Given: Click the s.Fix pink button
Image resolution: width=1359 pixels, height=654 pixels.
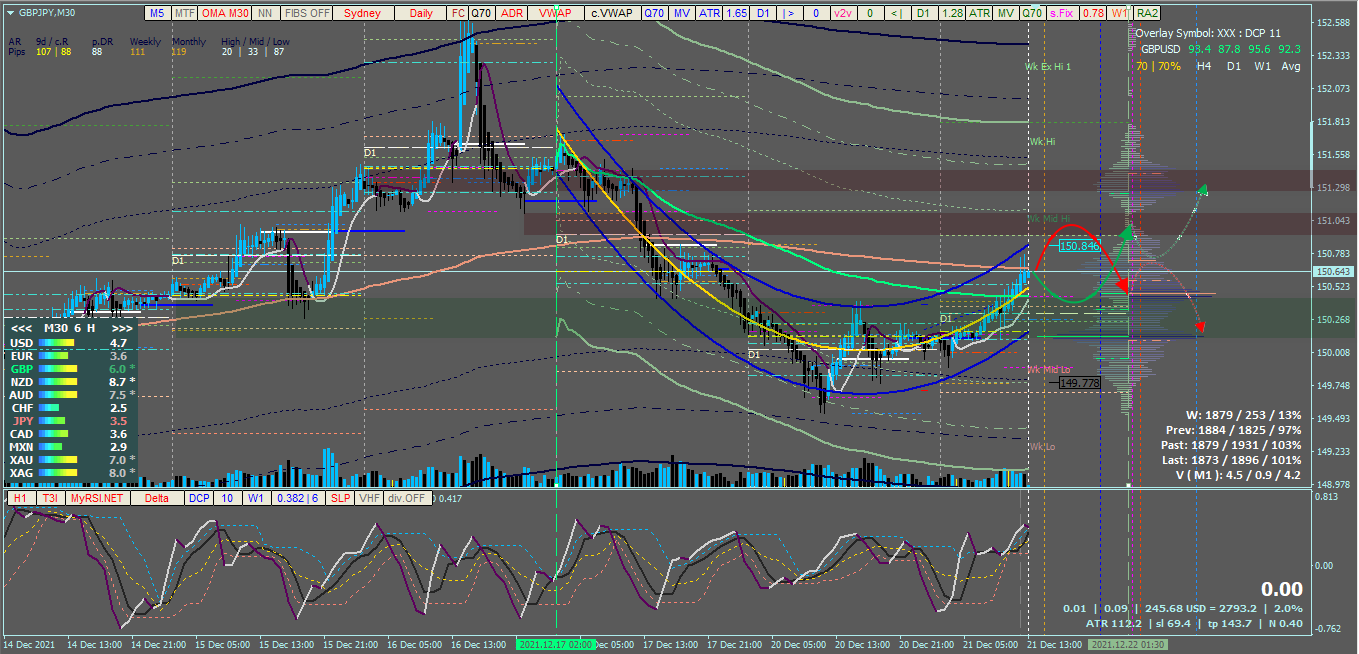Looking at the screenshot, I should [1062, 13].
